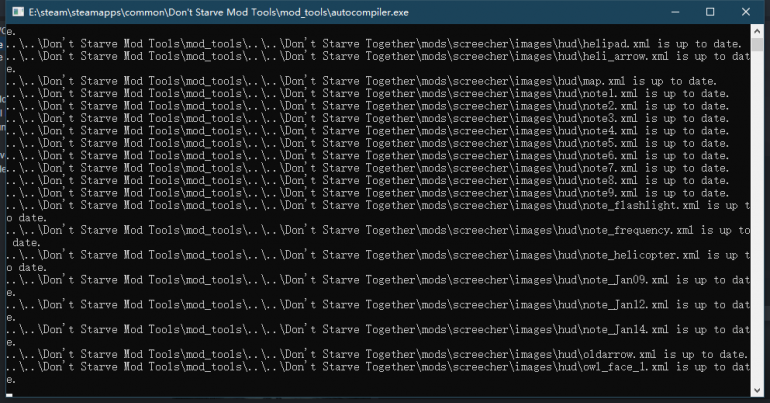770x403 pixels.
Task: Click the line containing note4.xml
Action: (367, 131)
